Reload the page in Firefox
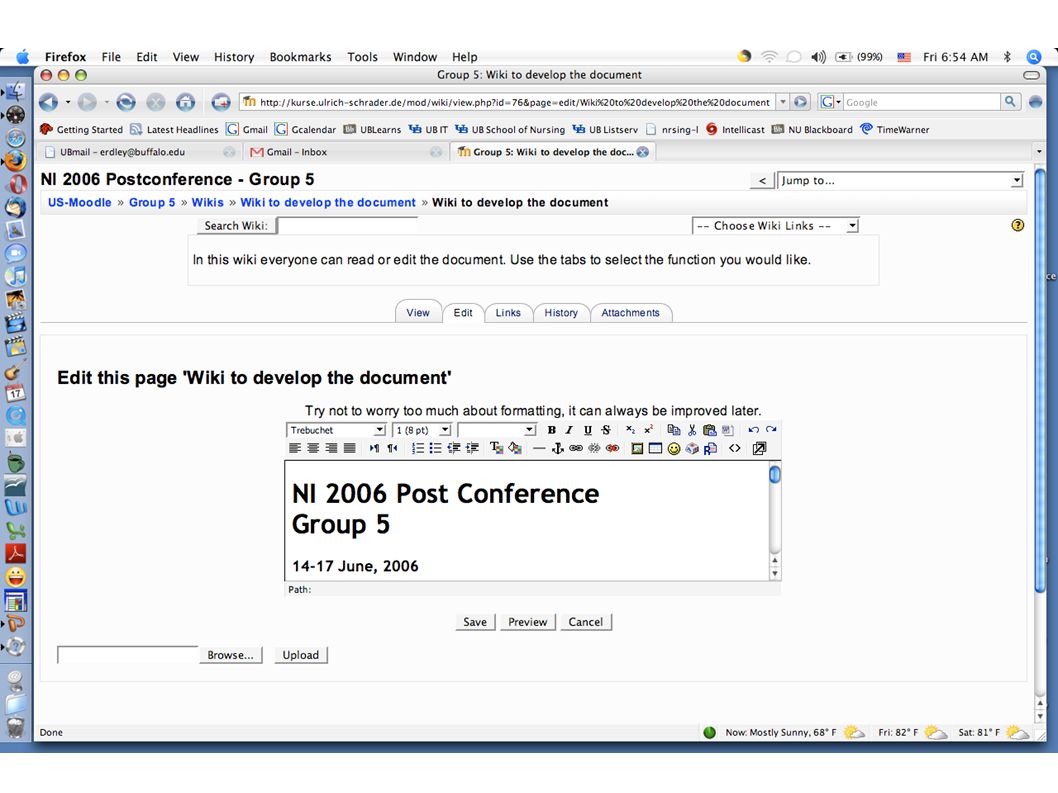This screenshot has height=793, width=1058. coord(126,102)
